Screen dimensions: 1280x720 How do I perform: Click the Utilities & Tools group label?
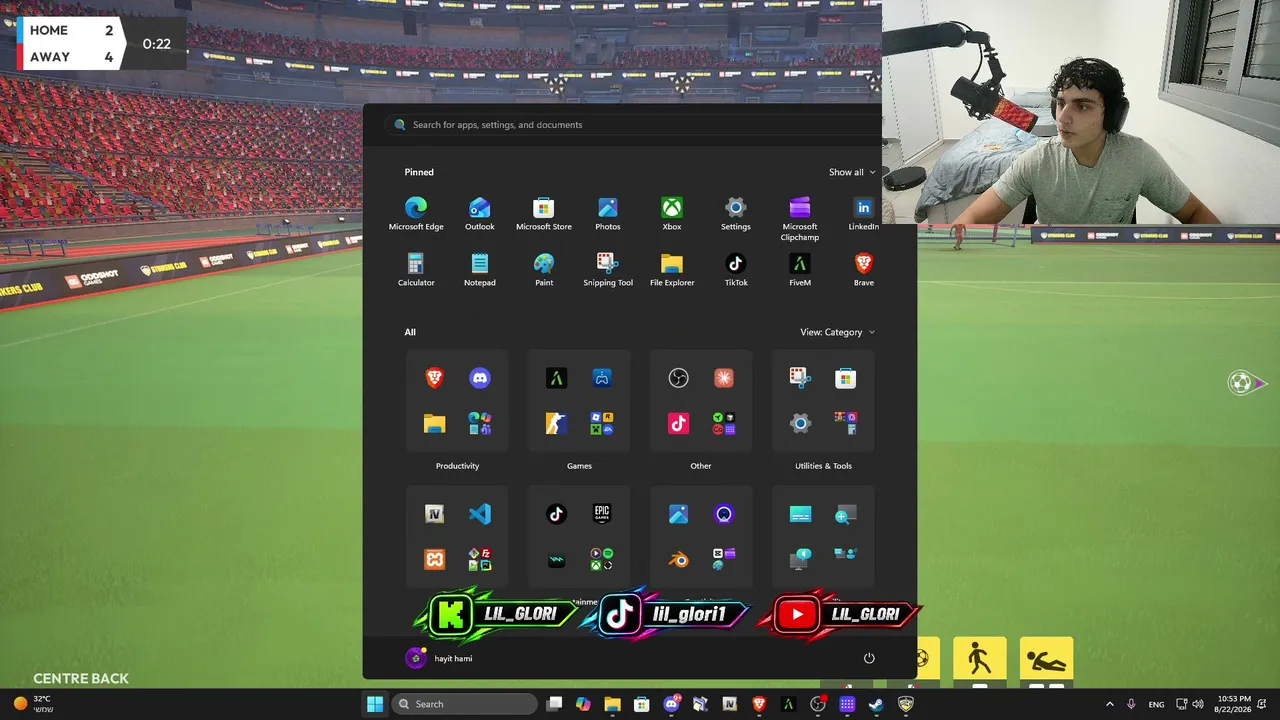(x=823, y=466)
